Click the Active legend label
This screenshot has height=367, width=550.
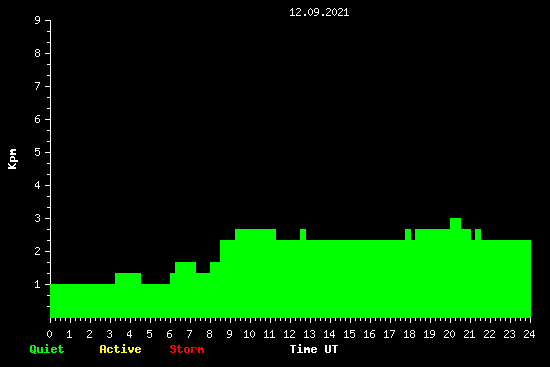[x=120, y=349]
